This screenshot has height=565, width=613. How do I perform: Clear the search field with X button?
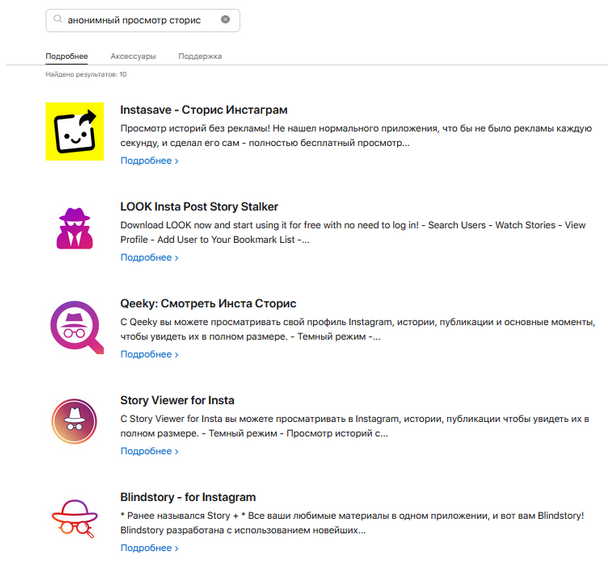coord(225,20)
